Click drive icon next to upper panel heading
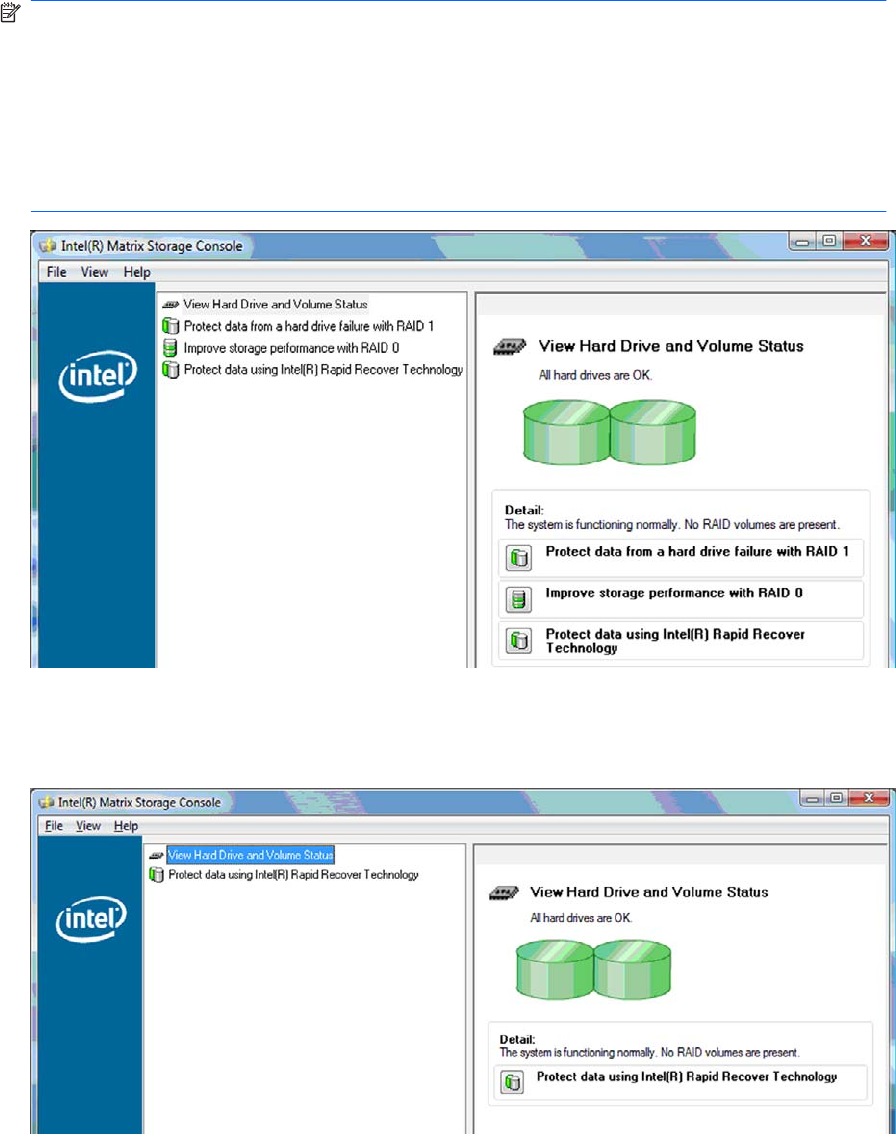Viewport: 896px width, 1134px height. click(x=509, y=347)
